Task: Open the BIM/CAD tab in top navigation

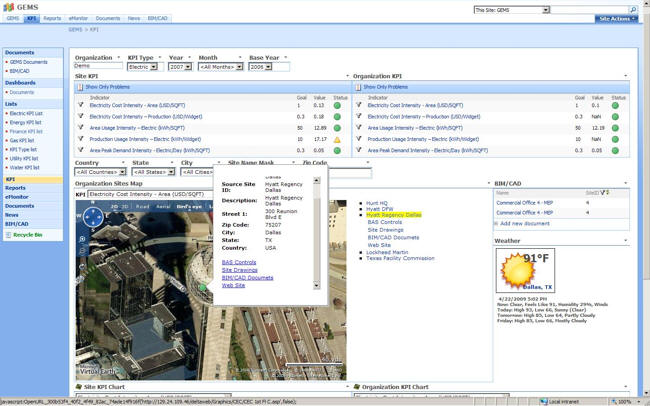Action: click(158, 18)
